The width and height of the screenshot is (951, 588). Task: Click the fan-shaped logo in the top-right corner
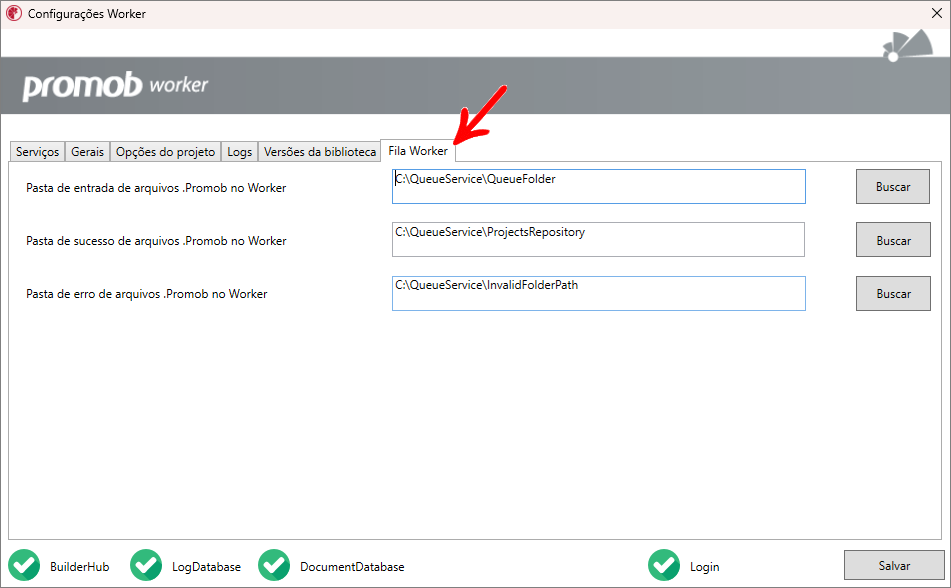point(907,46)
